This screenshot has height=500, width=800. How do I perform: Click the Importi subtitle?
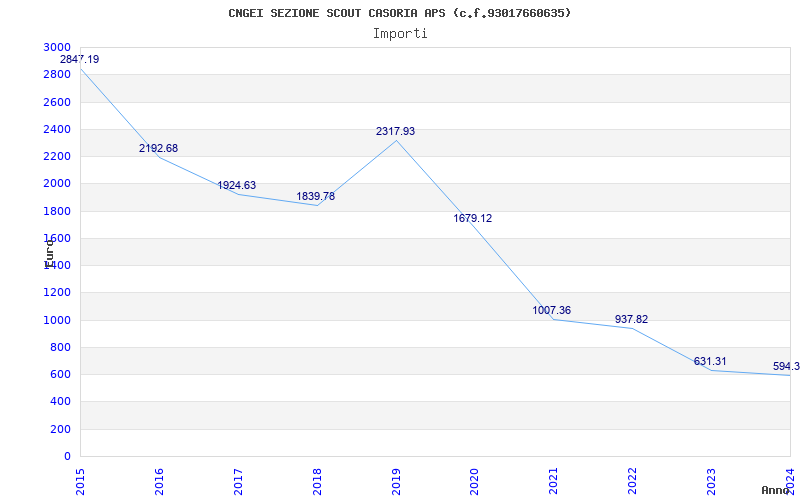tap(400, 34)
